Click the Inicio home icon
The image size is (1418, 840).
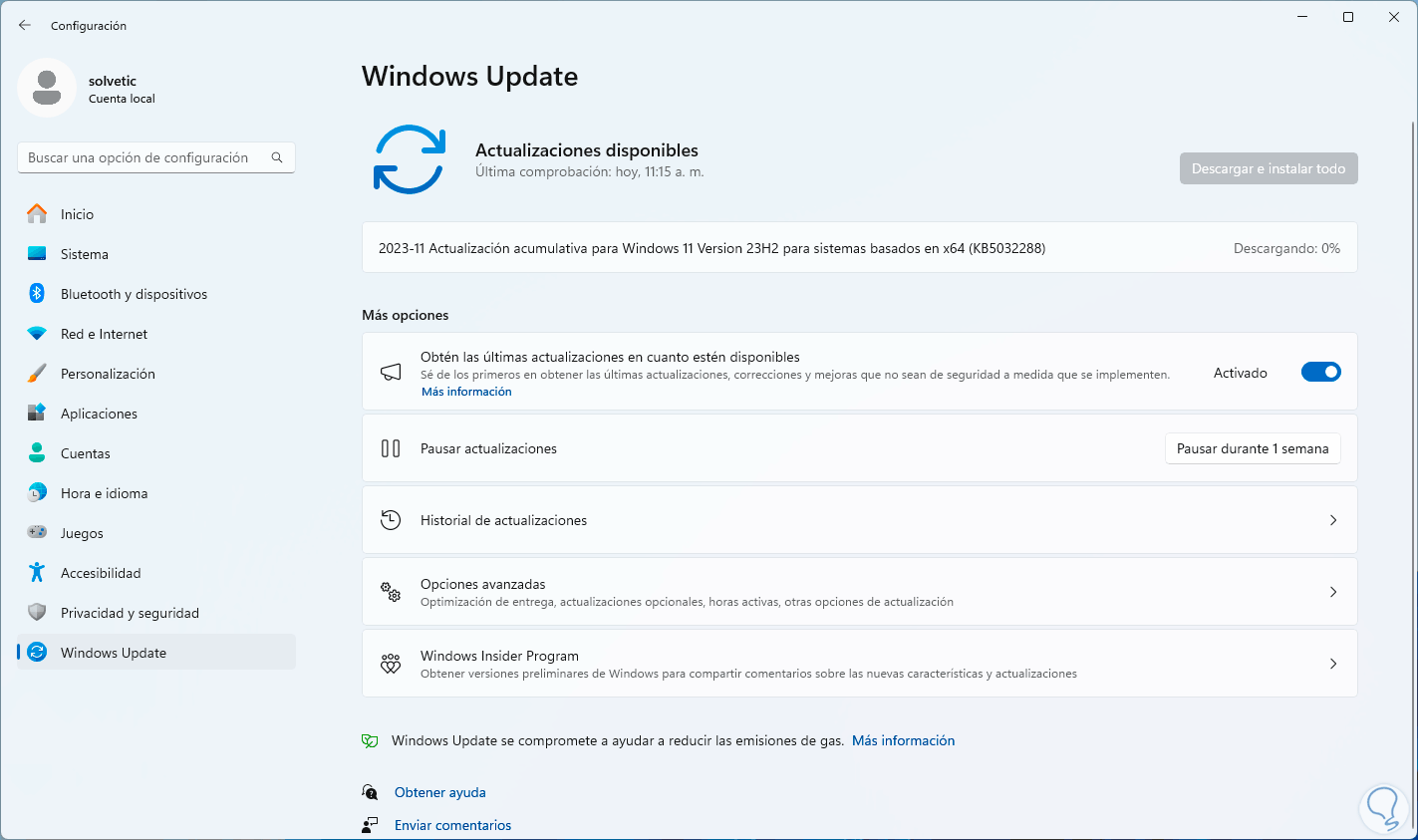[37, 214]
